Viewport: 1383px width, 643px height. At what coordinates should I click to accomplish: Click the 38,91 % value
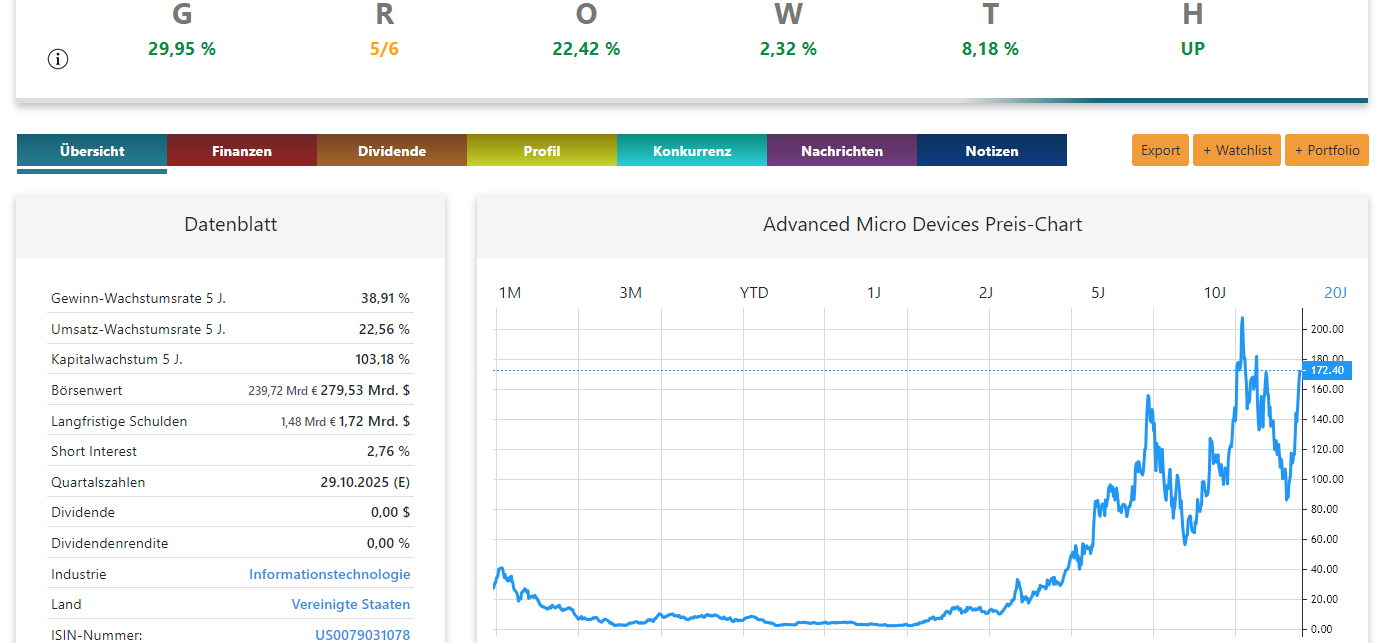click(385, 298)
